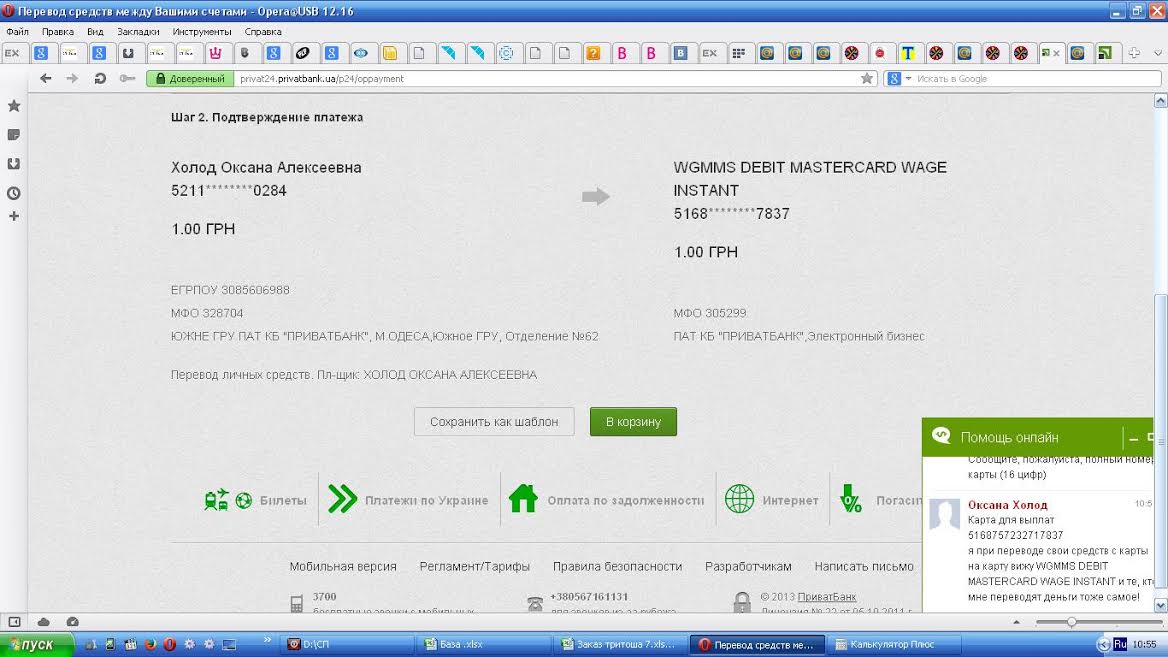Click the 'ПриватБанк' copyright link
Image resolution: width=1168 pixels, height=657 pixels.
pos(827,597)
